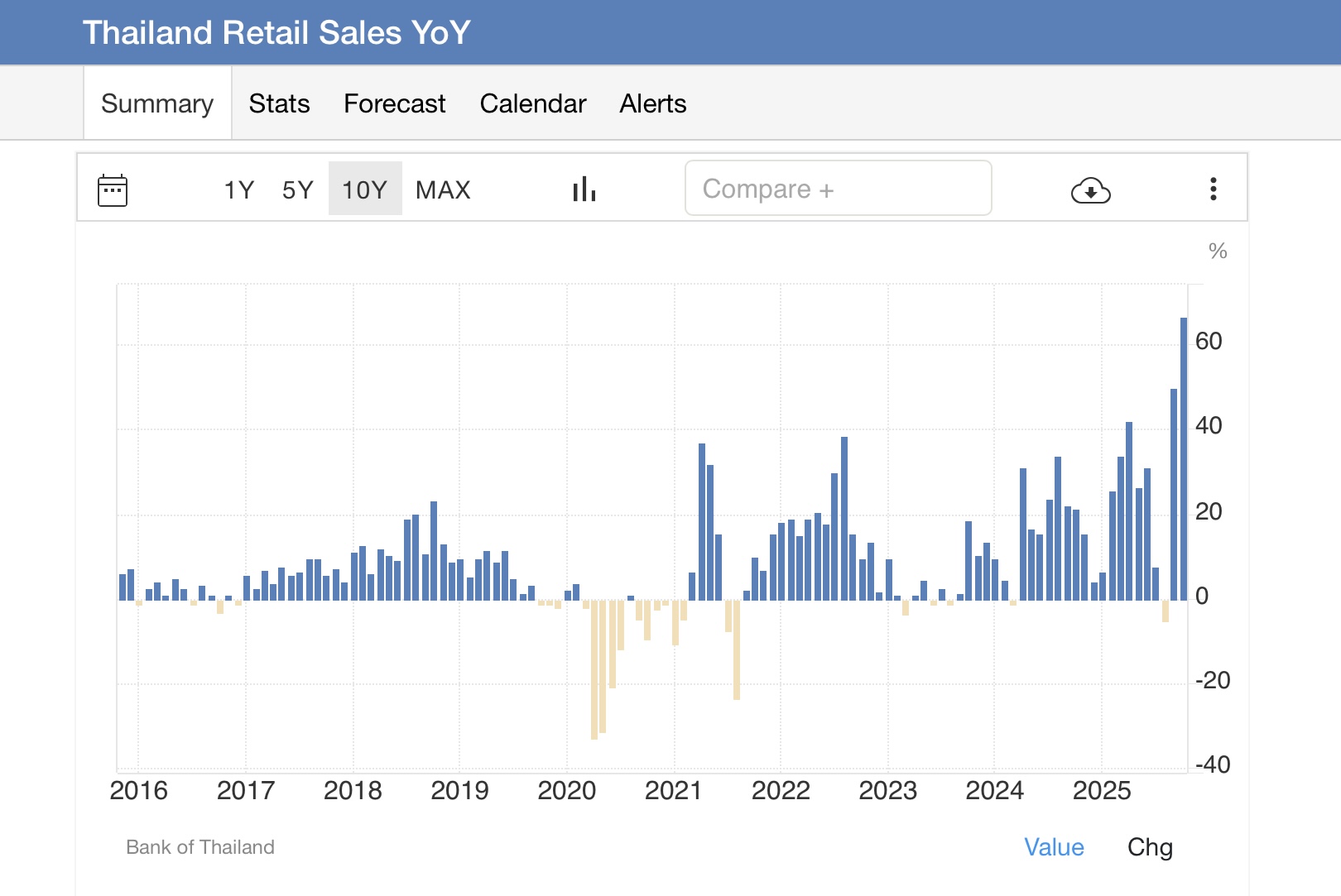Click the tallest bar at chart's right edge

1184,459
